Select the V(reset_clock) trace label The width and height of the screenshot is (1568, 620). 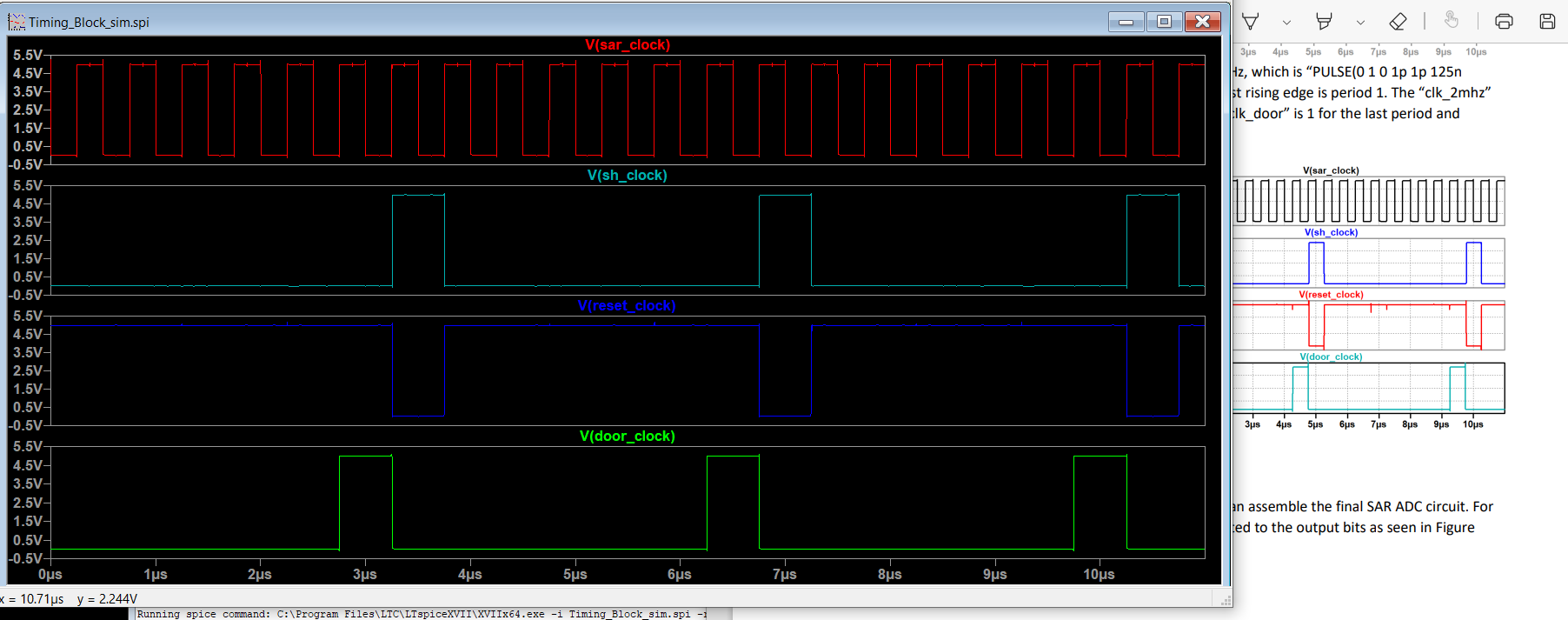[627, 306]
